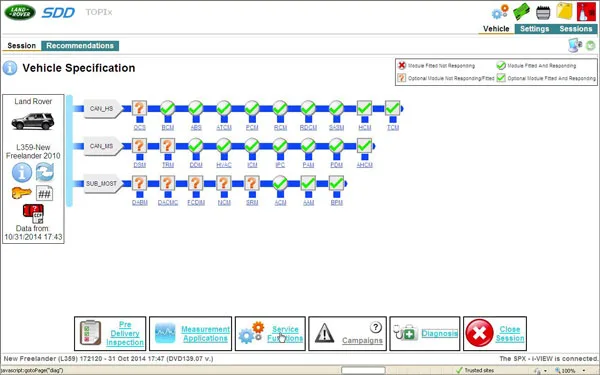Click the browser zoom level 100% dropdown
This screenshot has height=375, width=600.
coord(571,370)
